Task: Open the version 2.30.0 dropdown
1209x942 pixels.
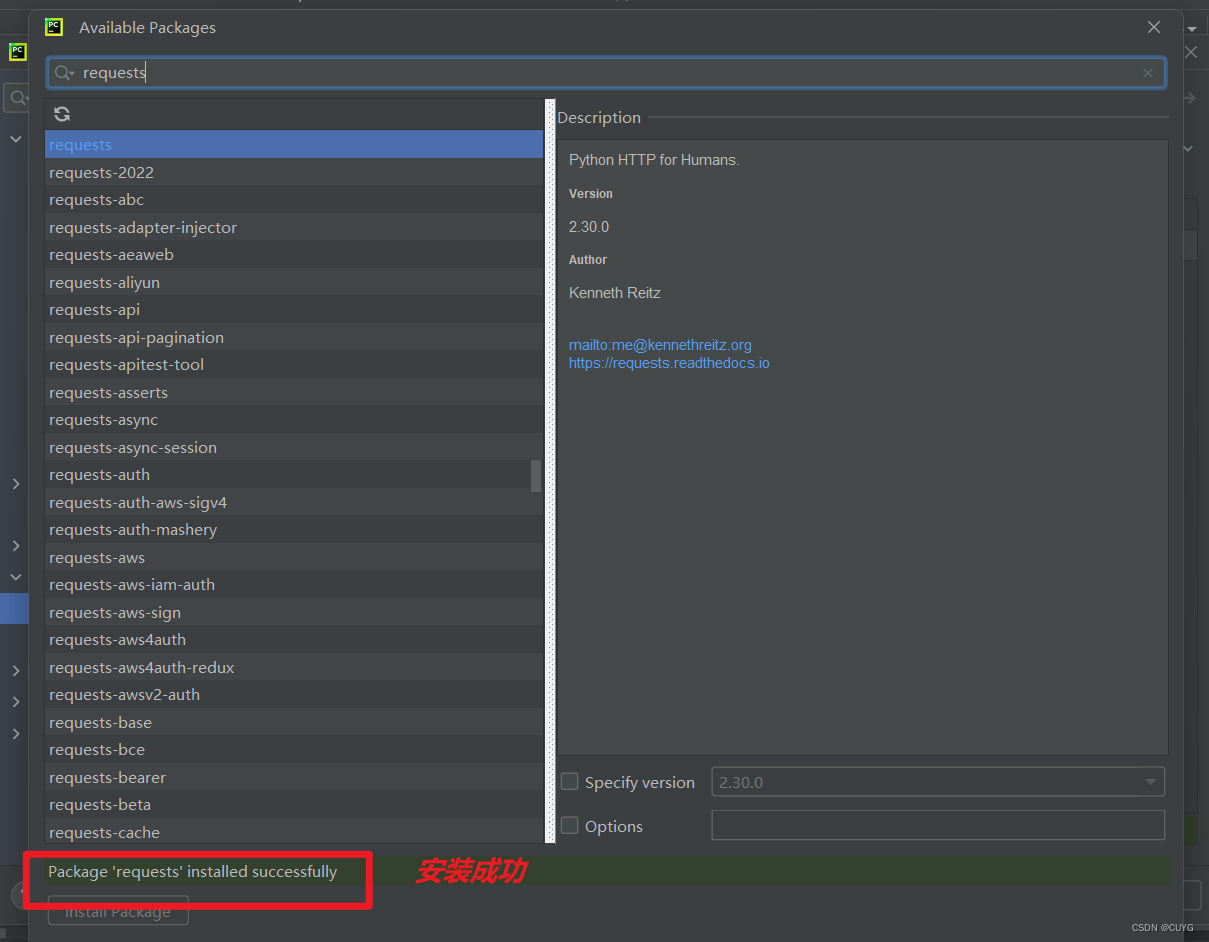Action: pyautogui.click(x=938, y=782)
